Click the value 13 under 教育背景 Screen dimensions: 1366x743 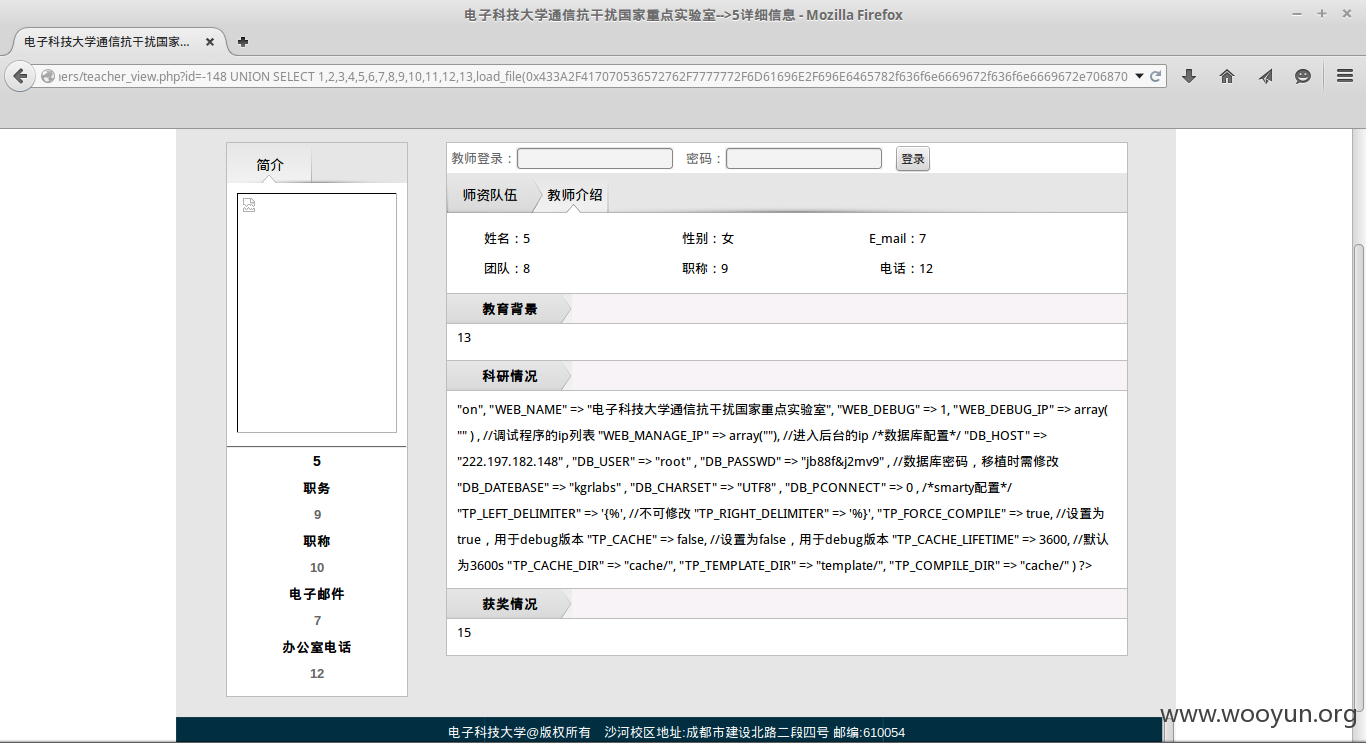click(x=464, y=338)
